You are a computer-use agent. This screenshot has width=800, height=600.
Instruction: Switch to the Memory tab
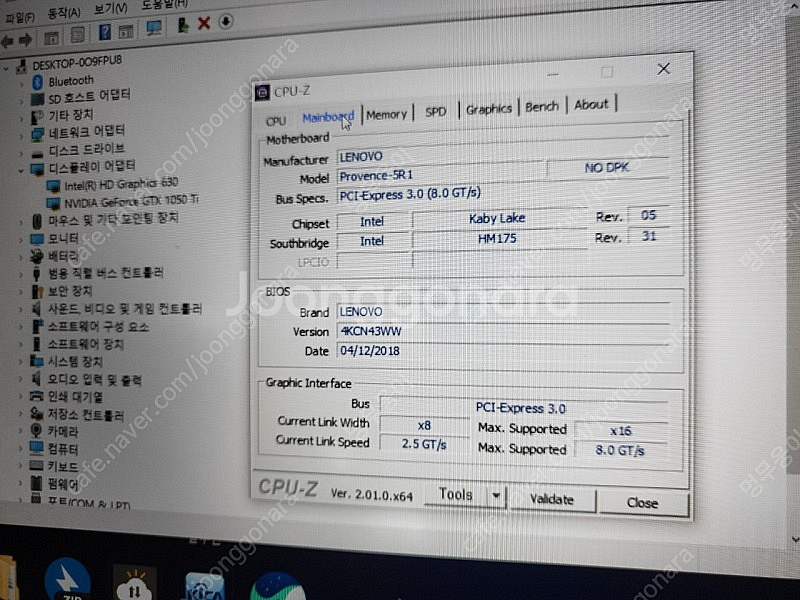point(386,115)
